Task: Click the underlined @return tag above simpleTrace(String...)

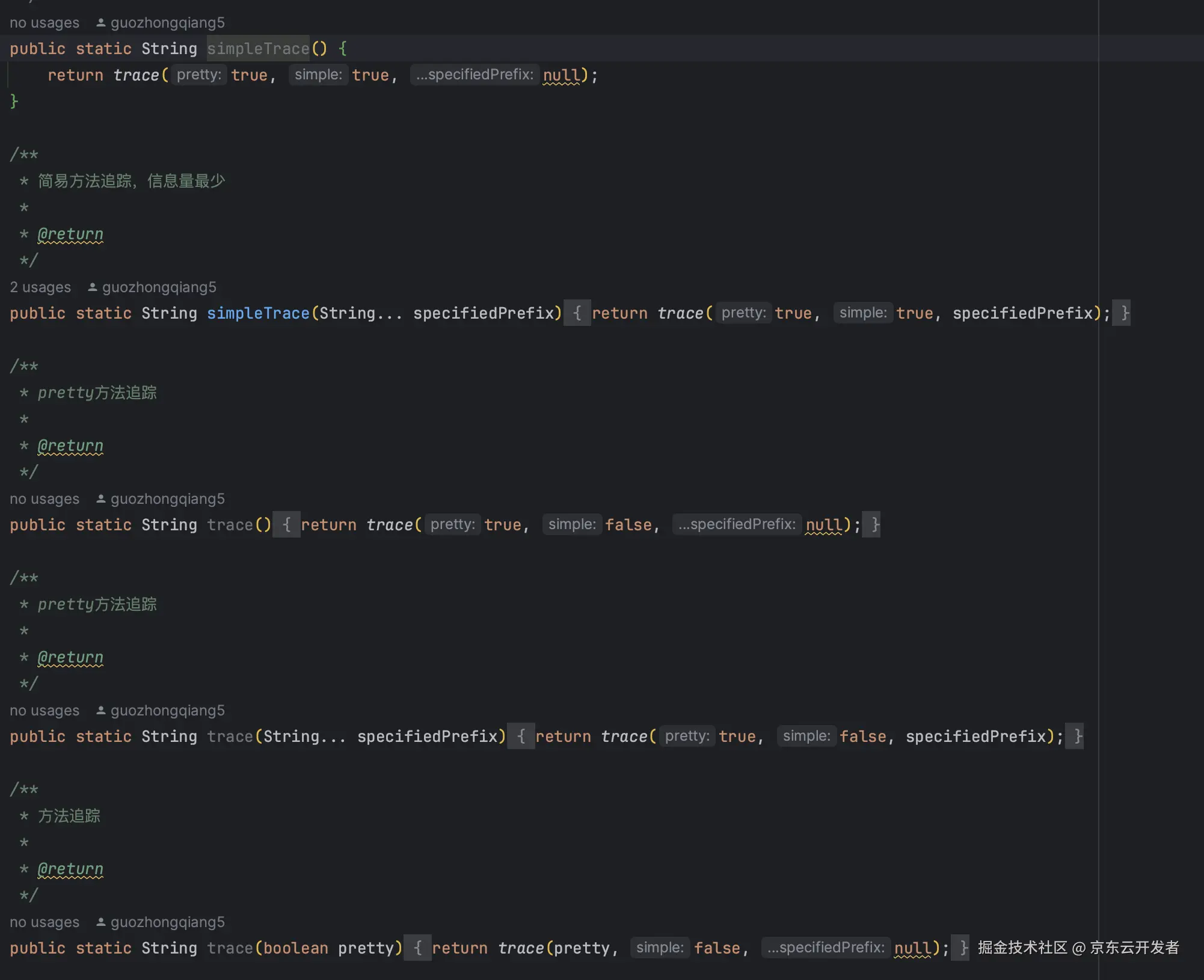Action: click(x=70, y=234)
